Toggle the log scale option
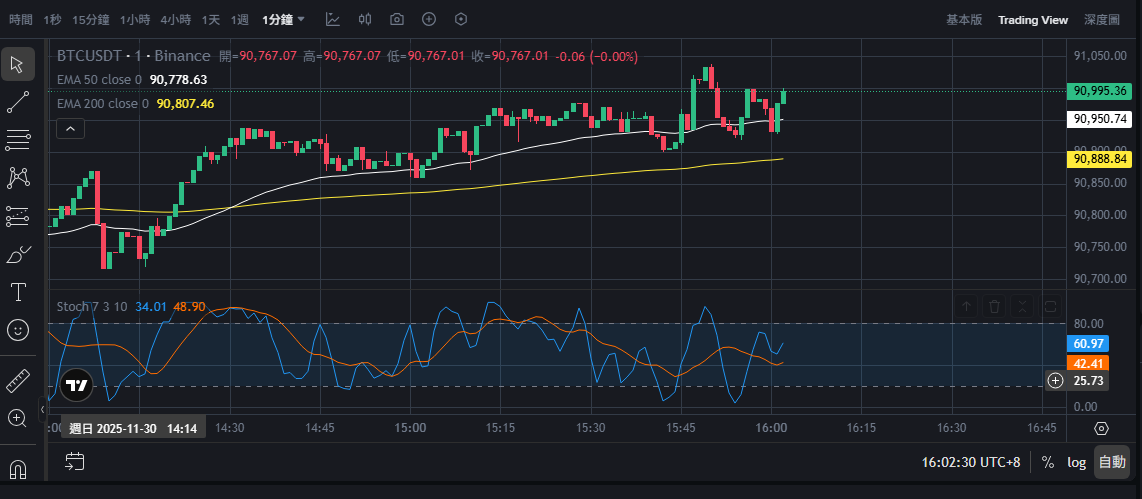Viewport: 1142px width, 499px height. 1076,462
